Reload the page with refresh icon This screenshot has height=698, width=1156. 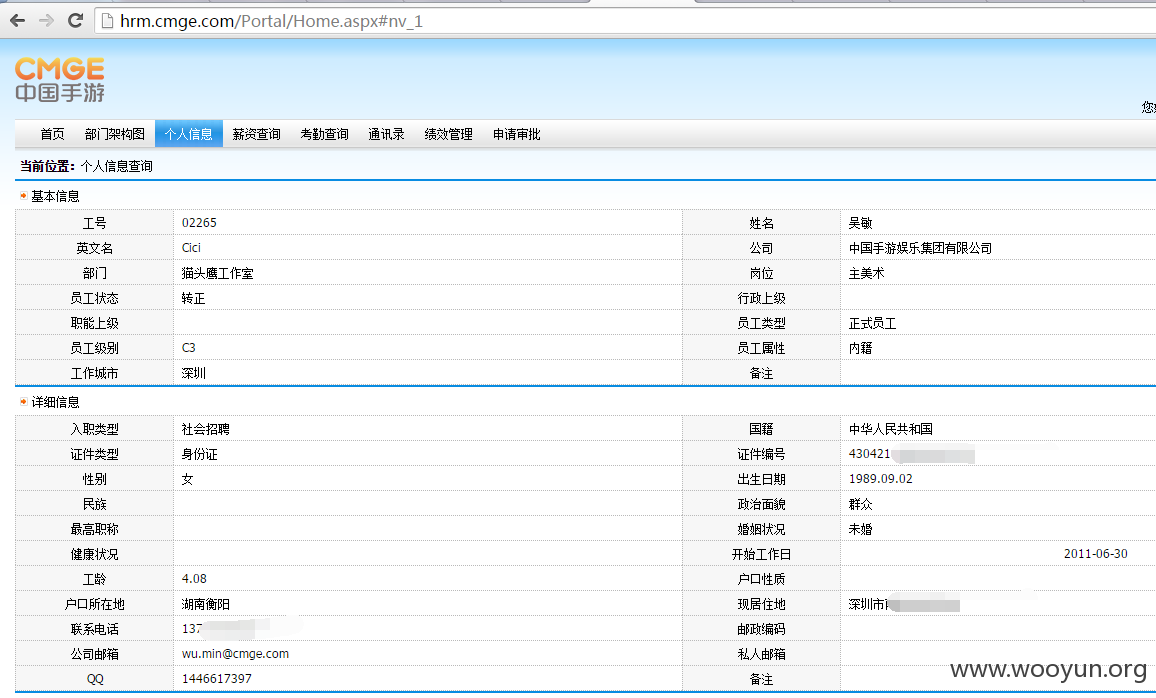[75, 21]
